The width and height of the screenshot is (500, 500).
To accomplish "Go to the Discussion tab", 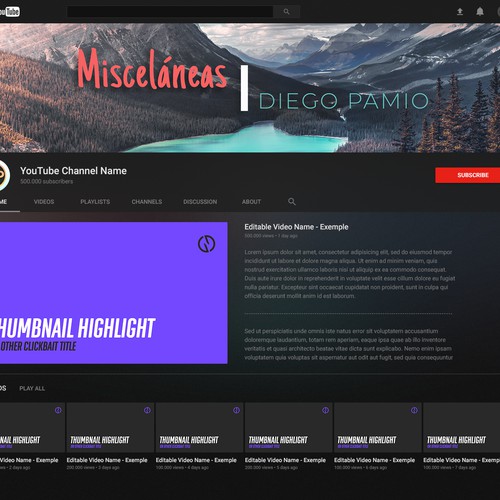I will point(200,202).
